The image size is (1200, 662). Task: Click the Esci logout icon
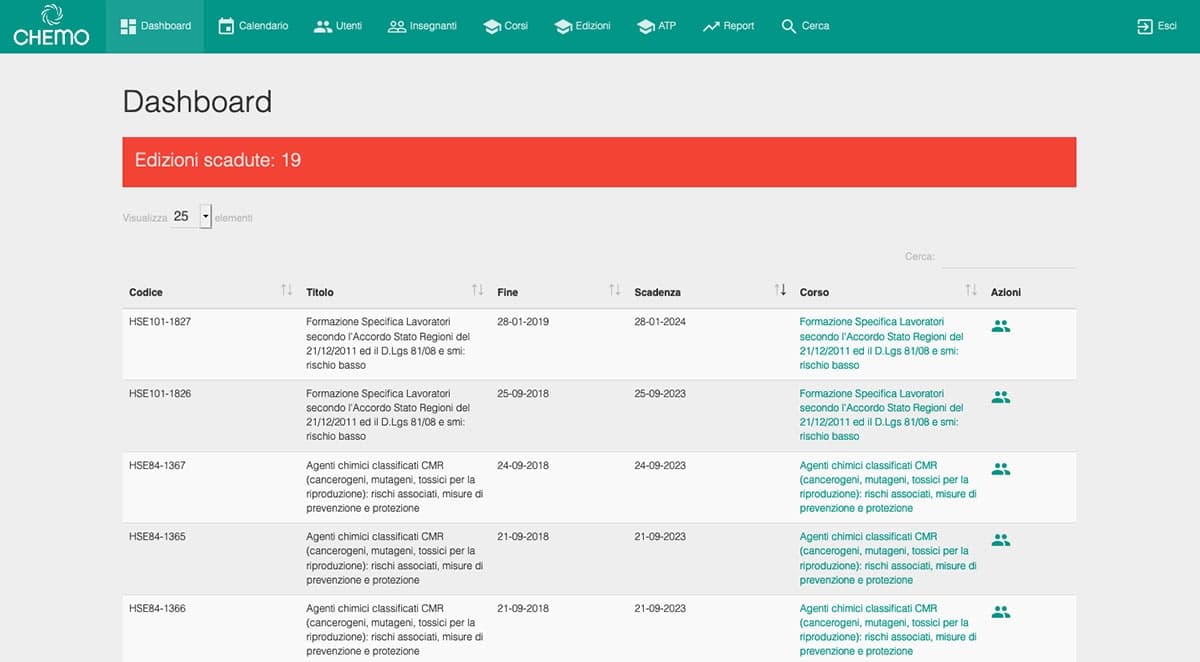click(x=1145, y=26)
